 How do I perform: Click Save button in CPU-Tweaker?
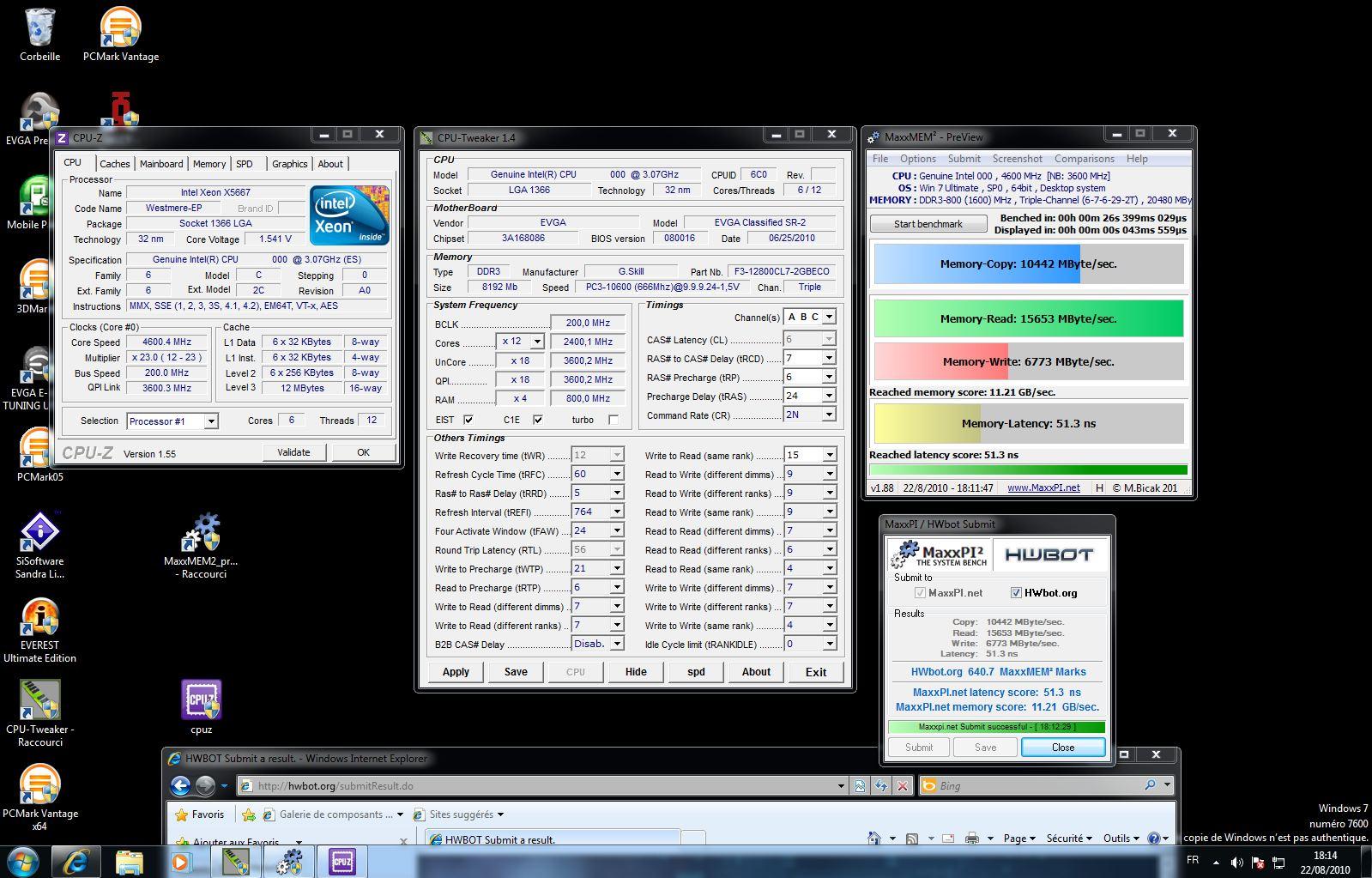(516, 672)
